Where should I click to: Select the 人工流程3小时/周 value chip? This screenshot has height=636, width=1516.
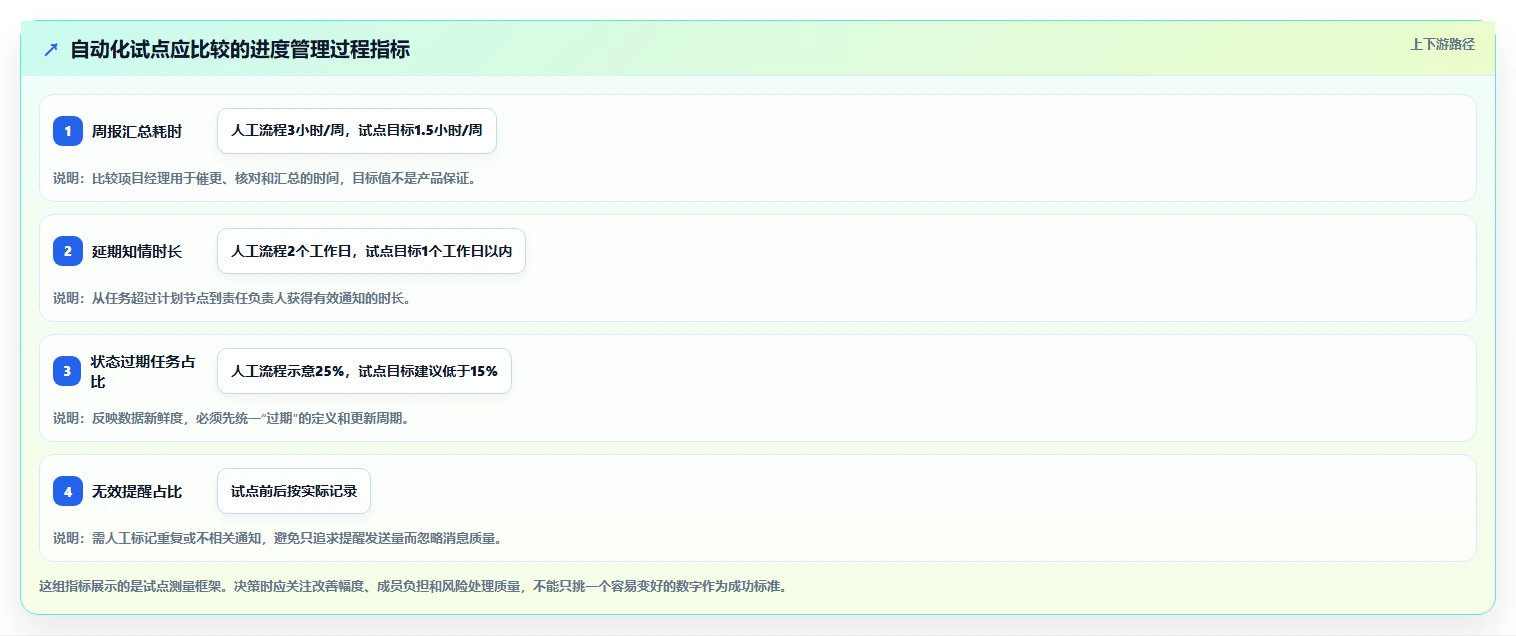coord(357,131)
